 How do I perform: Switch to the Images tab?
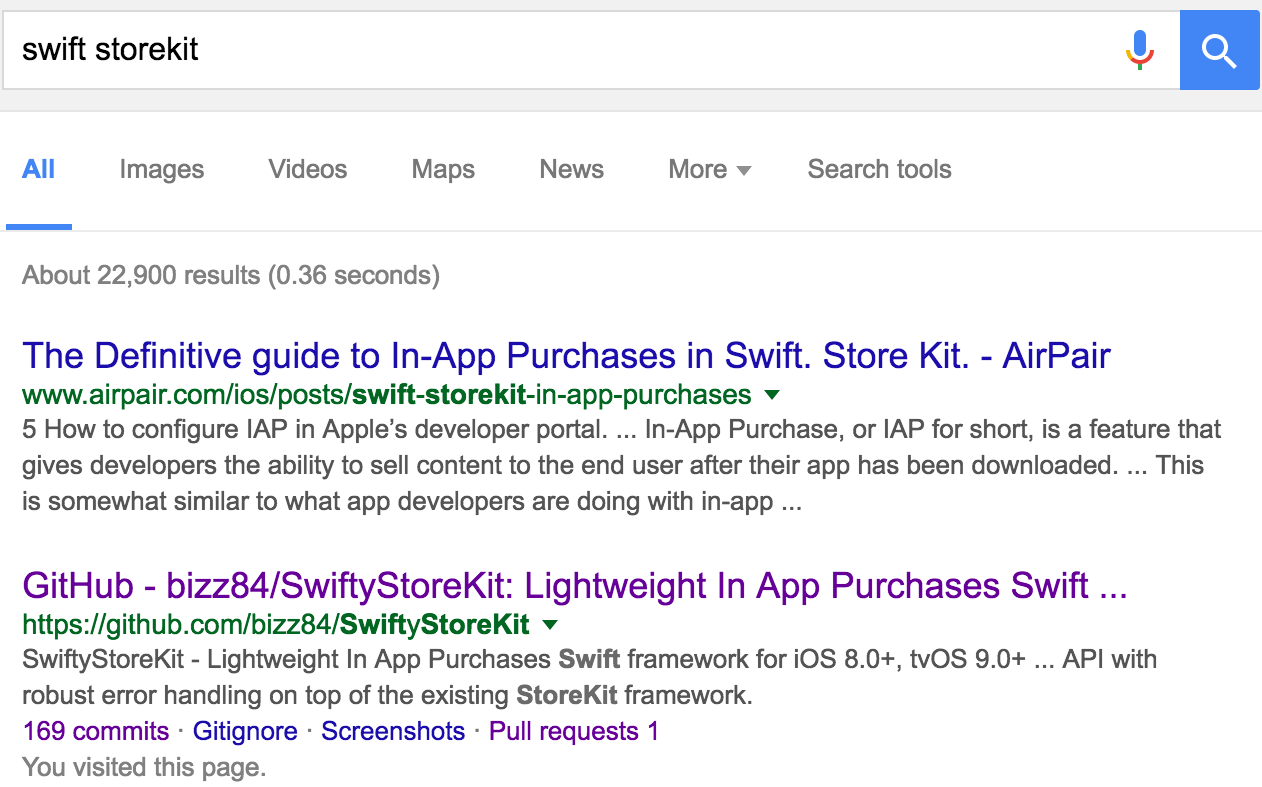click(161, 169)
